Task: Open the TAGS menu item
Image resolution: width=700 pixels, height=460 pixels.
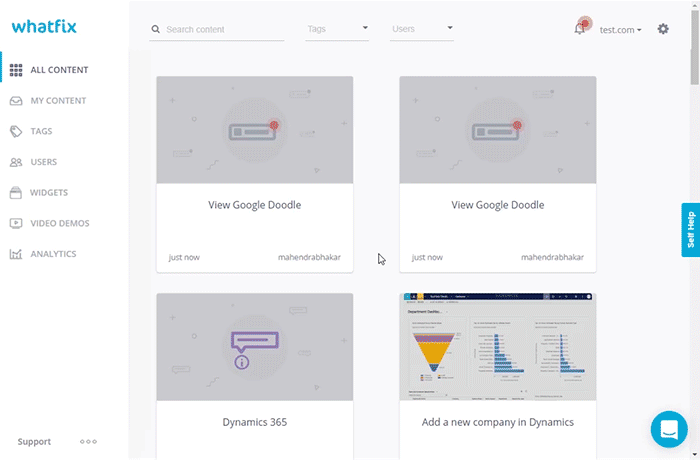Action: [x=41, y=131]
